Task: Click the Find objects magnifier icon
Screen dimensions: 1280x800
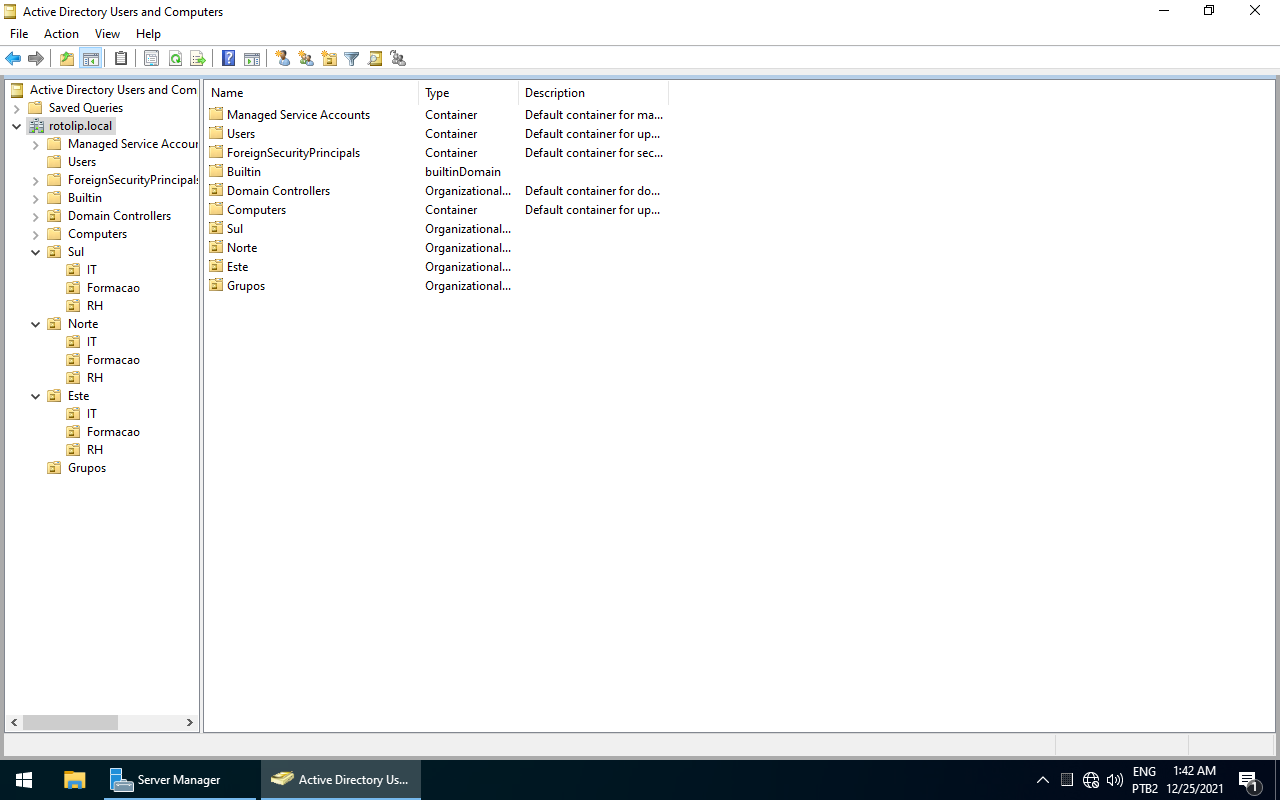Action: click(x=375, y=59)
